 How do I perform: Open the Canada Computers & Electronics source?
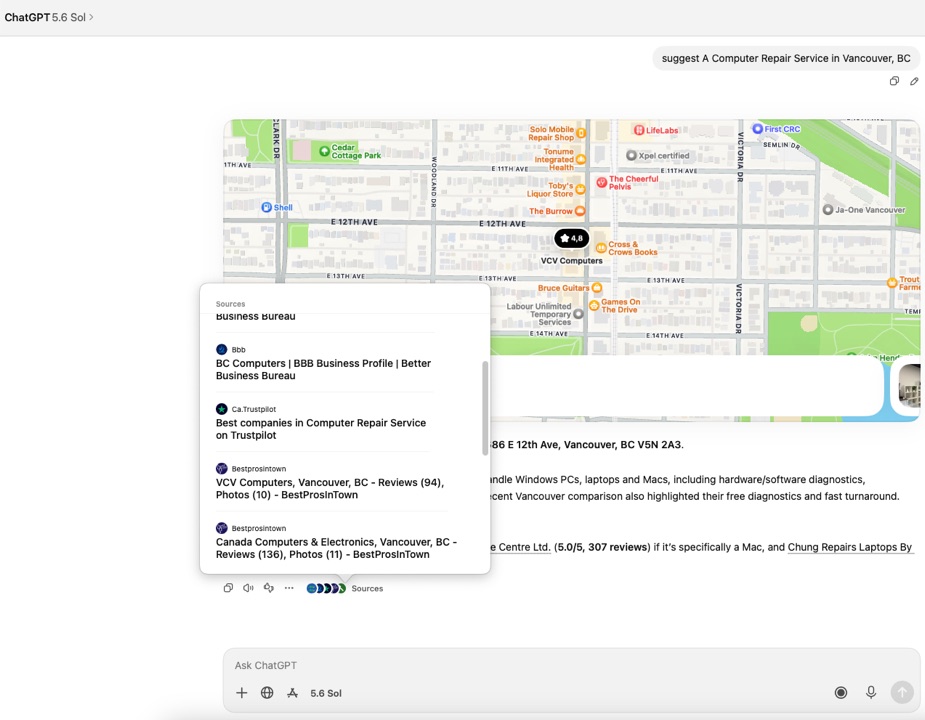336,548
